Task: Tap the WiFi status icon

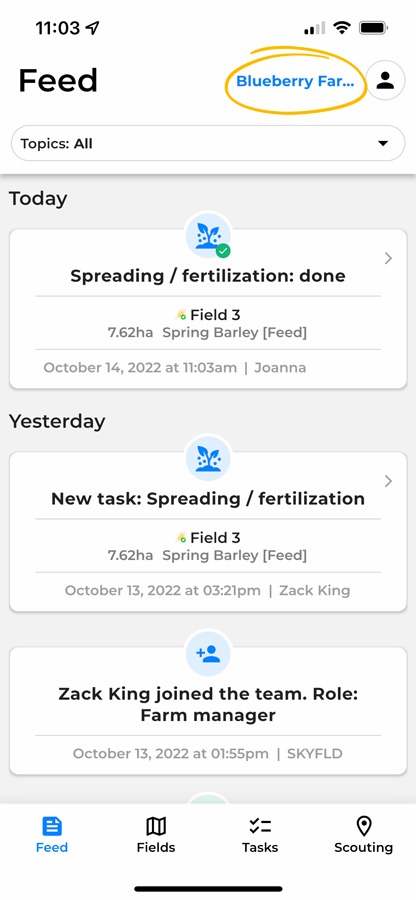Action: pyautogui.click(x=343, y=28)
